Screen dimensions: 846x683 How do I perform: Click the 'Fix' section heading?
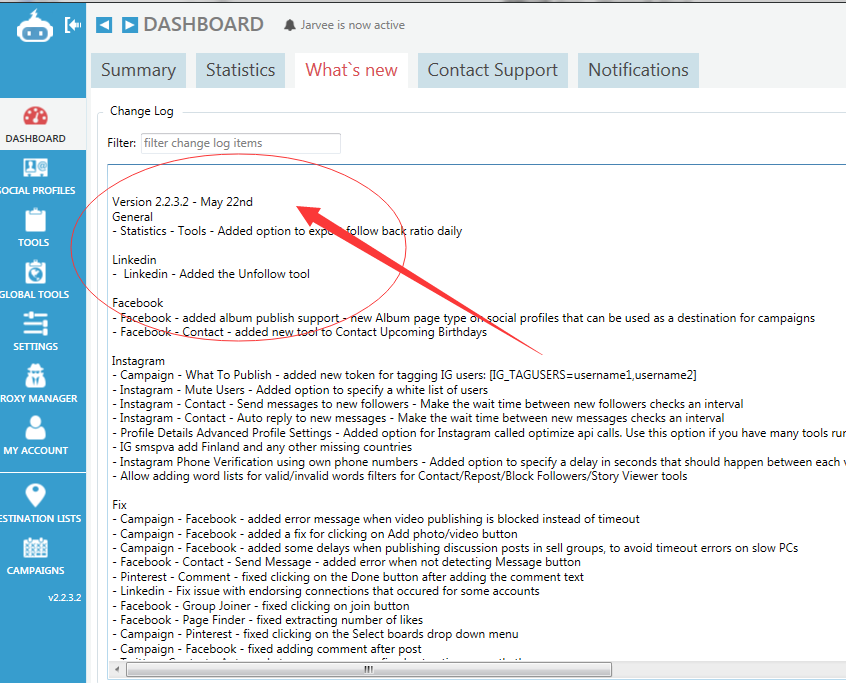pos(119,505)
